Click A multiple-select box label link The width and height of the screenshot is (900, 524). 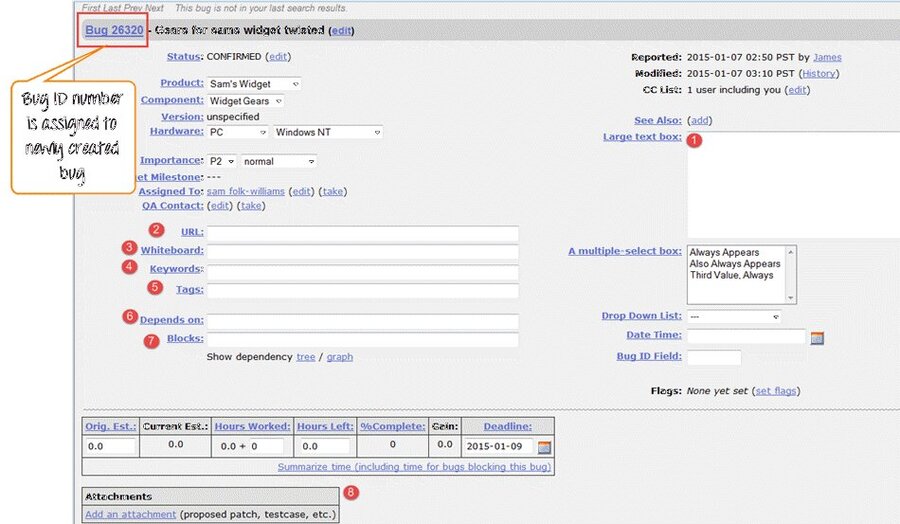pos(624,251)
